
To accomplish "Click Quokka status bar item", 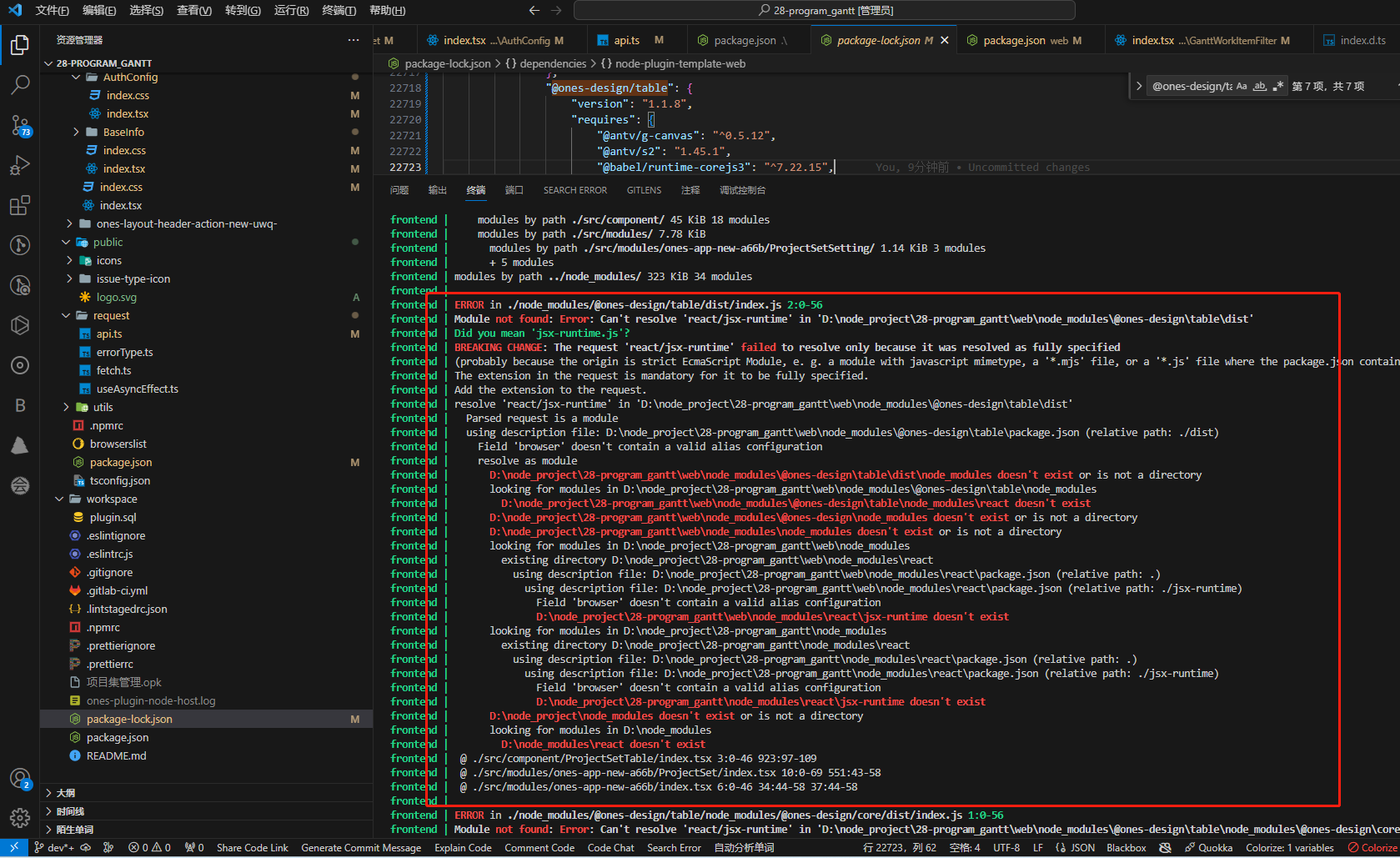I will pos(1208,848).
